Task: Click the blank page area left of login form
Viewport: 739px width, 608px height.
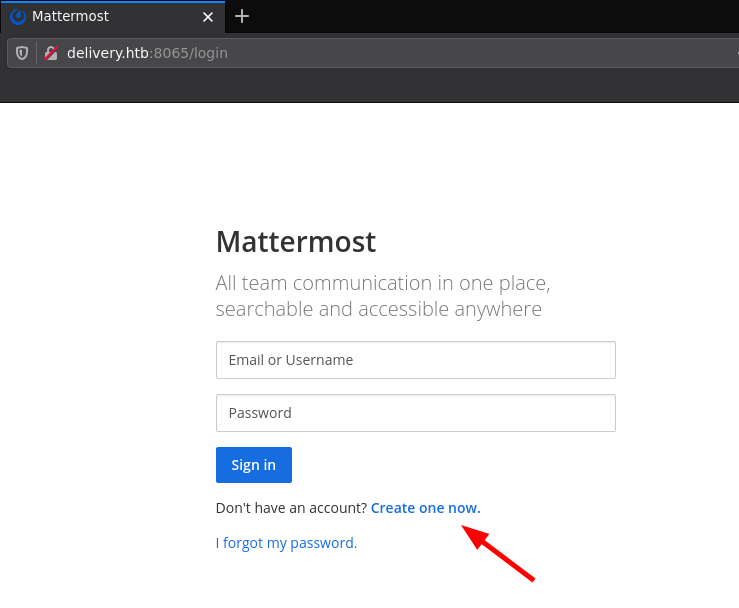Action: pyautogui.click(x=100, y=400)
